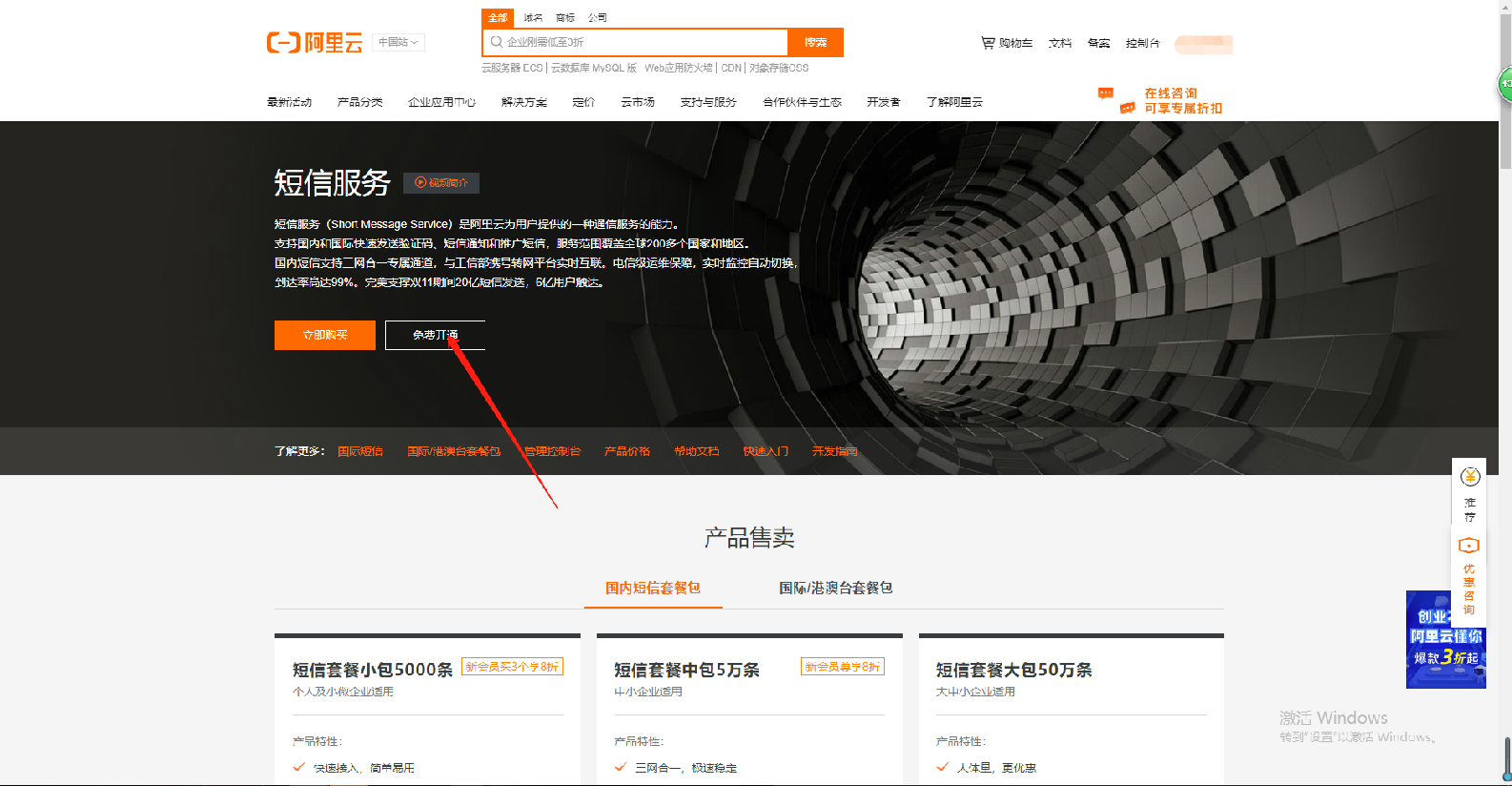Image resolution: width=1512 pixels, height=786 pixels.
Task: Open the 云数据库 MySQL 版 hot-search link
Action: (x=594, y=68)
